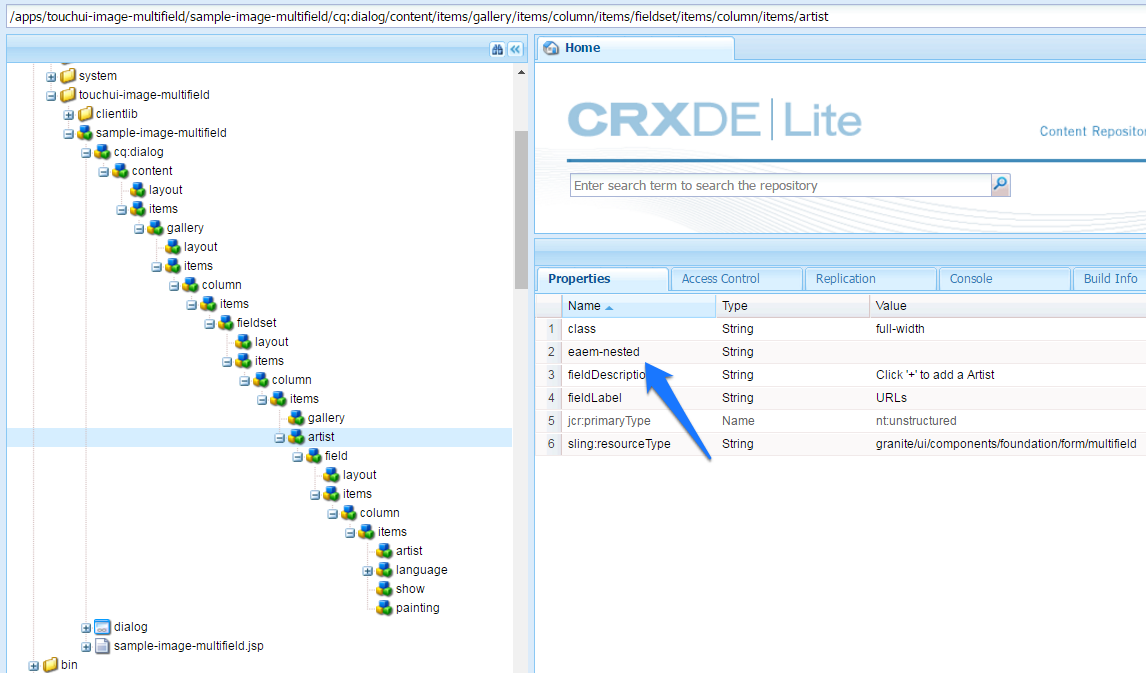Click the language node icon
This screenshot has height=673, width=1146.
pyautogui.click(x=384, y=569)
